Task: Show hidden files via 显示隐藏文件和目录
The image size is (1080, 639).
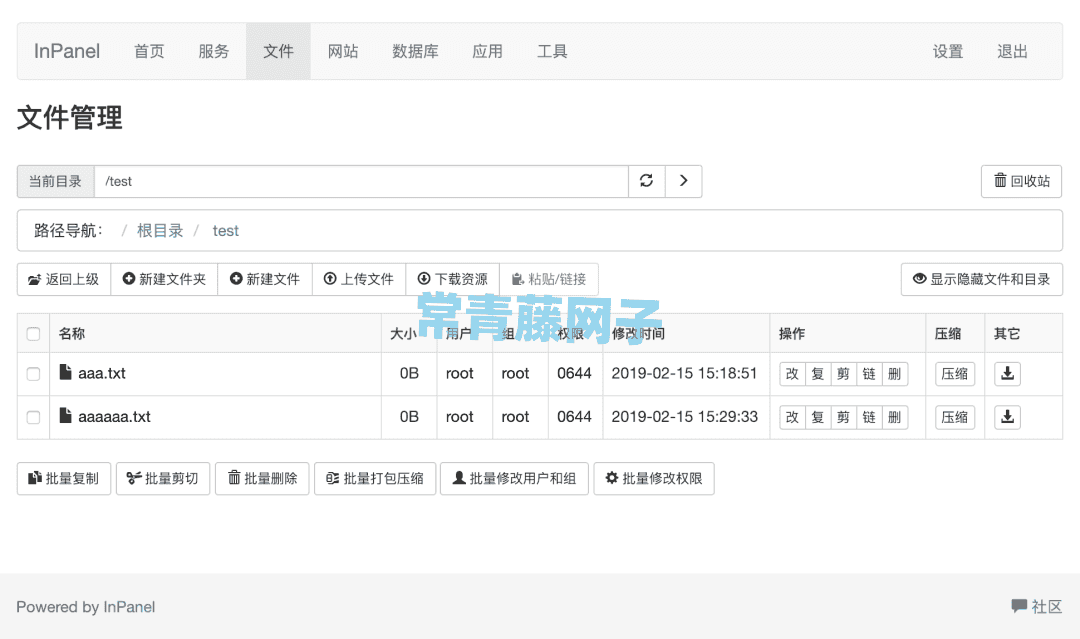Action: (x=981, y=279)
